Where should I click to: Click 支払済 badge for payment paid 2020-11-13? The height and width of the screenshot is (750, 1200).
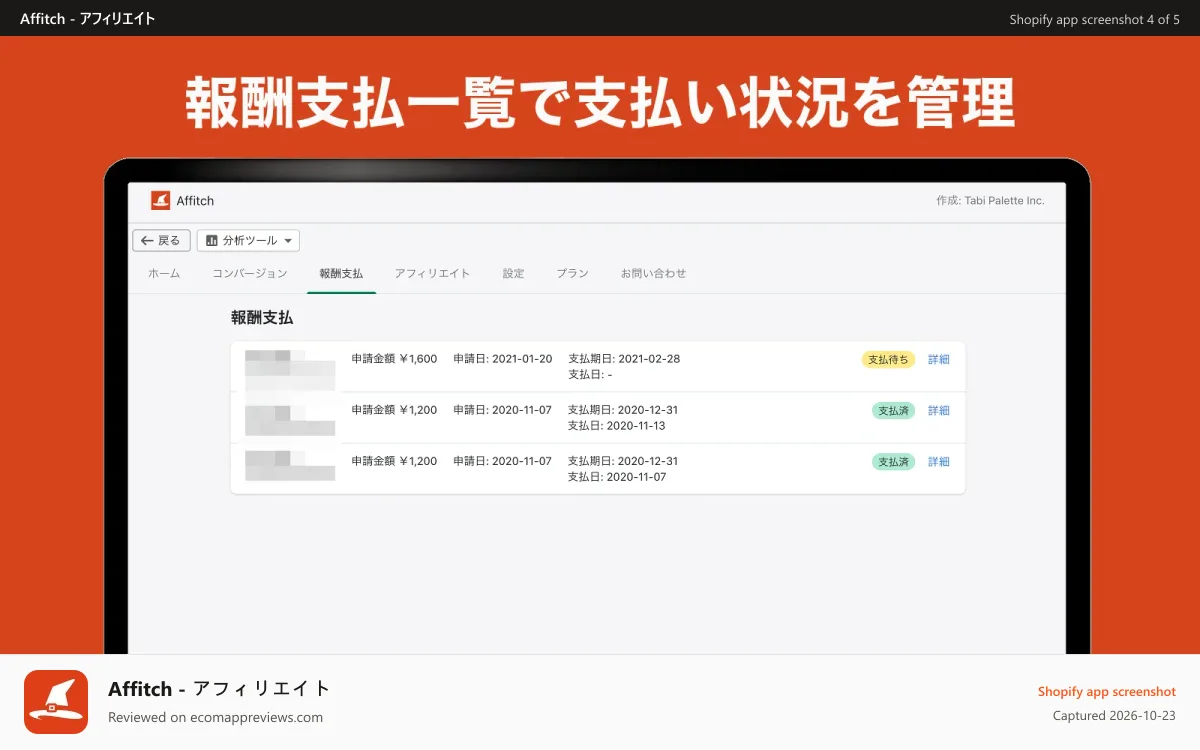893,410
